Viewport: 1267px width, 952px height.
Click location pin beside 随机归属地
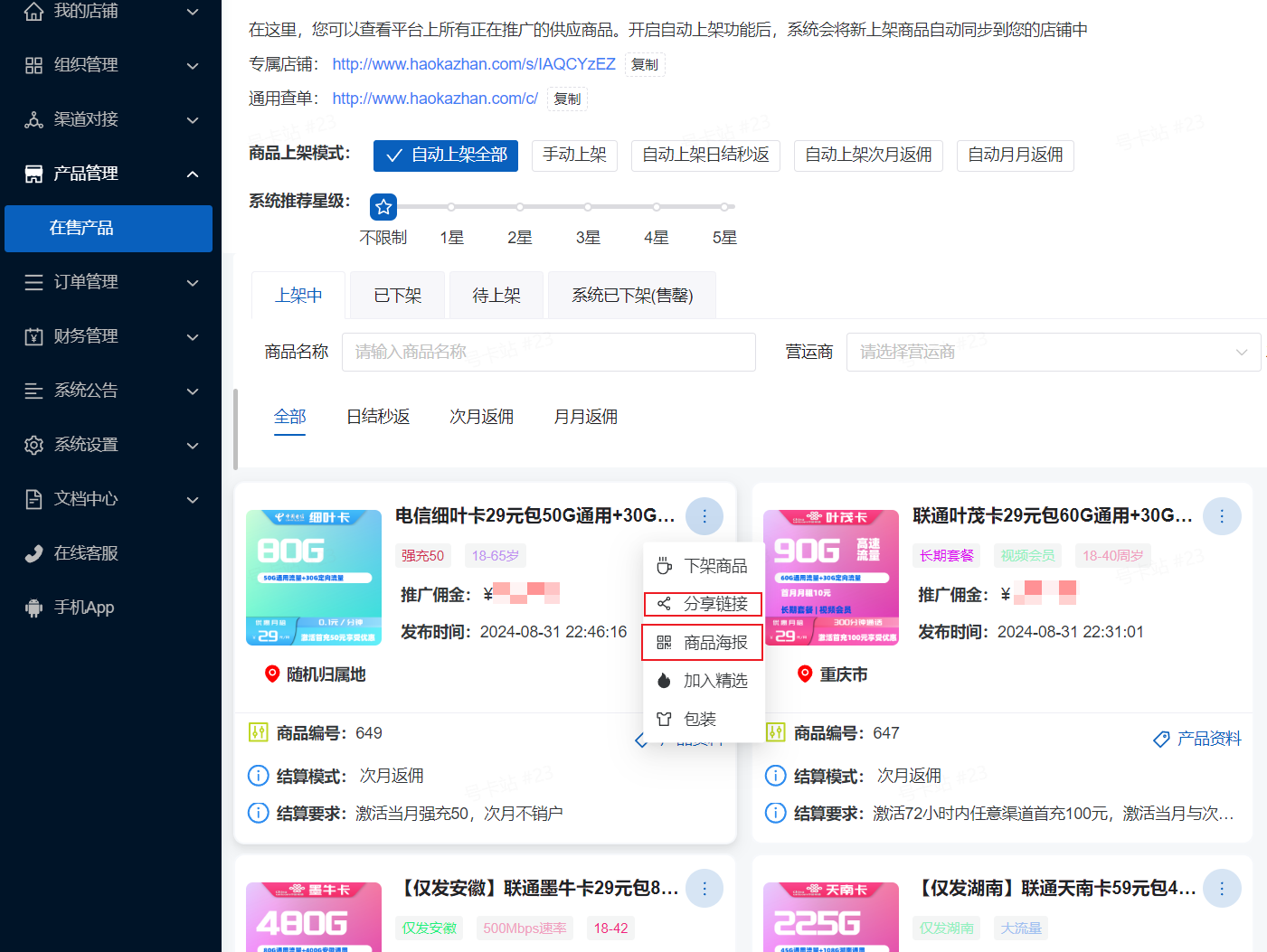click(271, 674)
